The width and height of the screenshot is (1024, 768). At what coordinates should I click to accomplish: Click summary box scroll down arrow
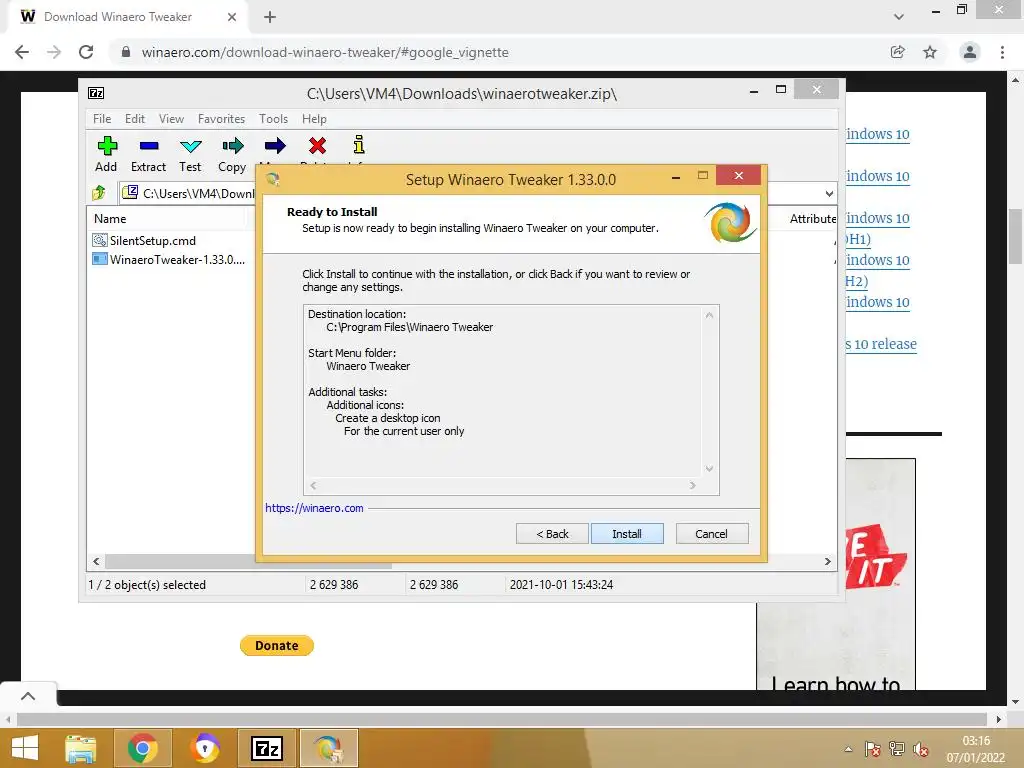(x=709, y=468)
